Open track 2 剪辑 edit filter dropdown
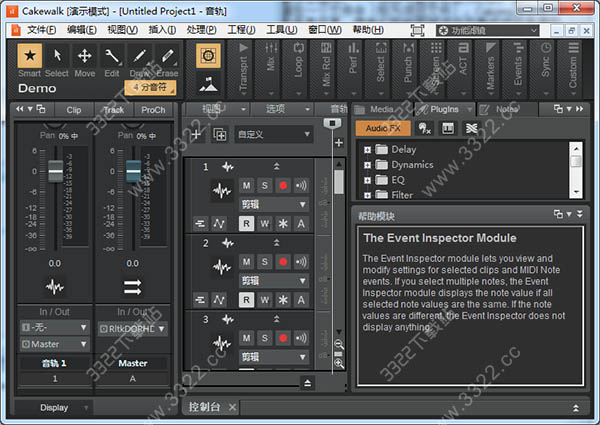Image resolution: width=600 pixels, height=425 pixels. point(274,281)
